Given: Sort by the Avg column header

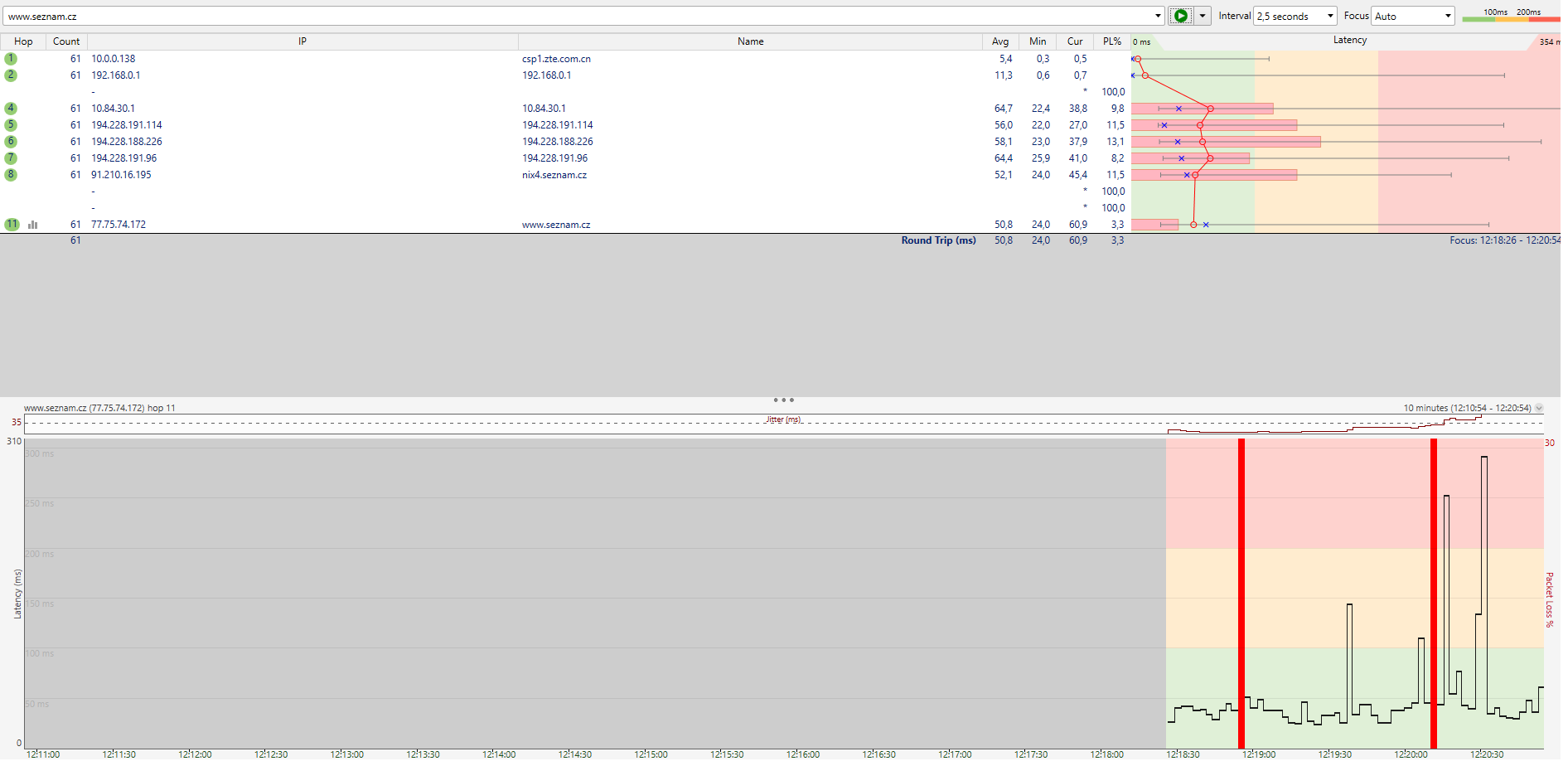Looking at the screenshot, I should [x=1000, y=41].
